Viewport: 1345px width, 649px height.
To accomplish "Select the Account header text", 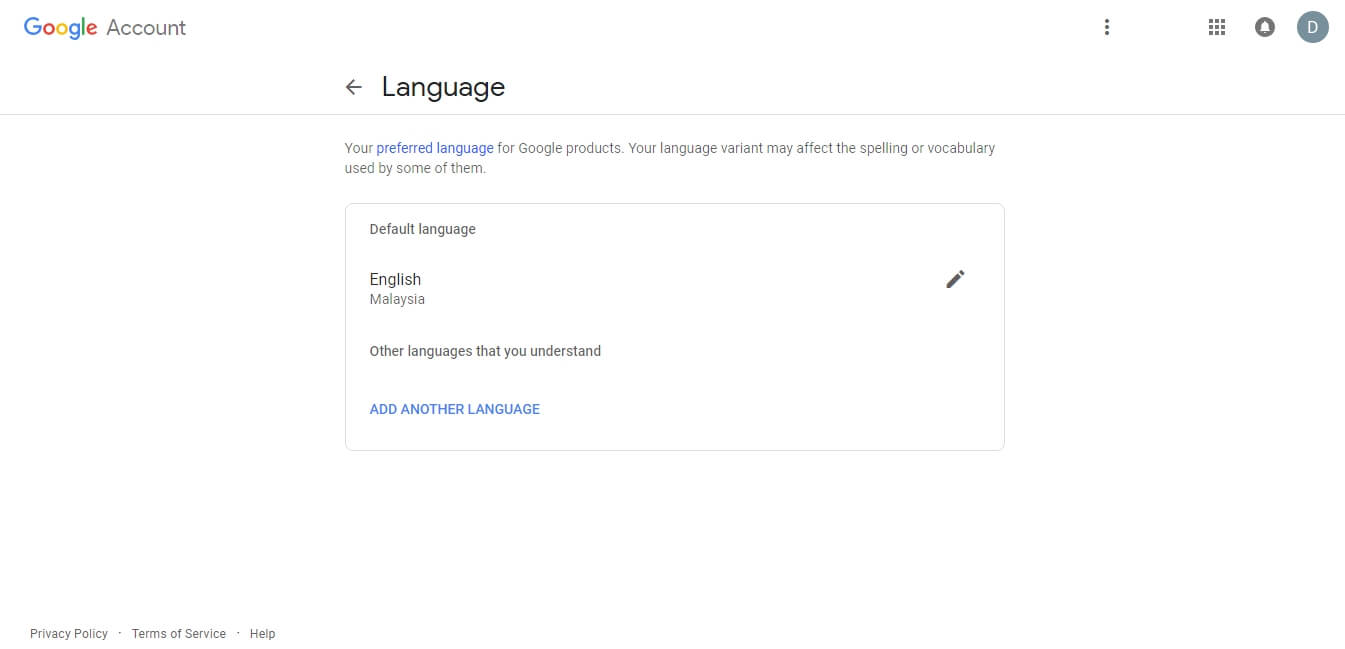I will [x=146, y=27].
